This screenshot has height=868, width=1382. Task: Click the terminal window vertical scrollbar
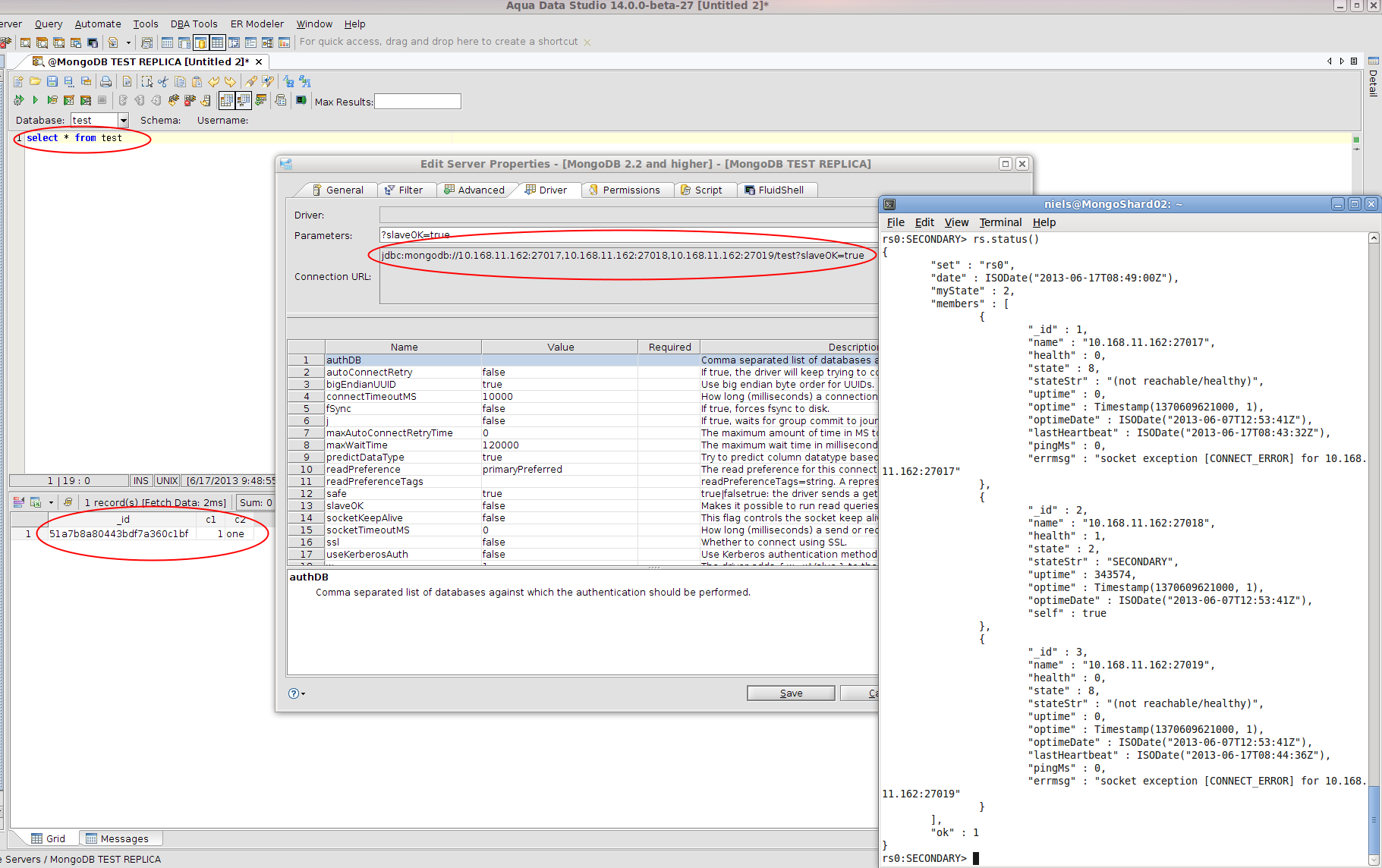1373,819
